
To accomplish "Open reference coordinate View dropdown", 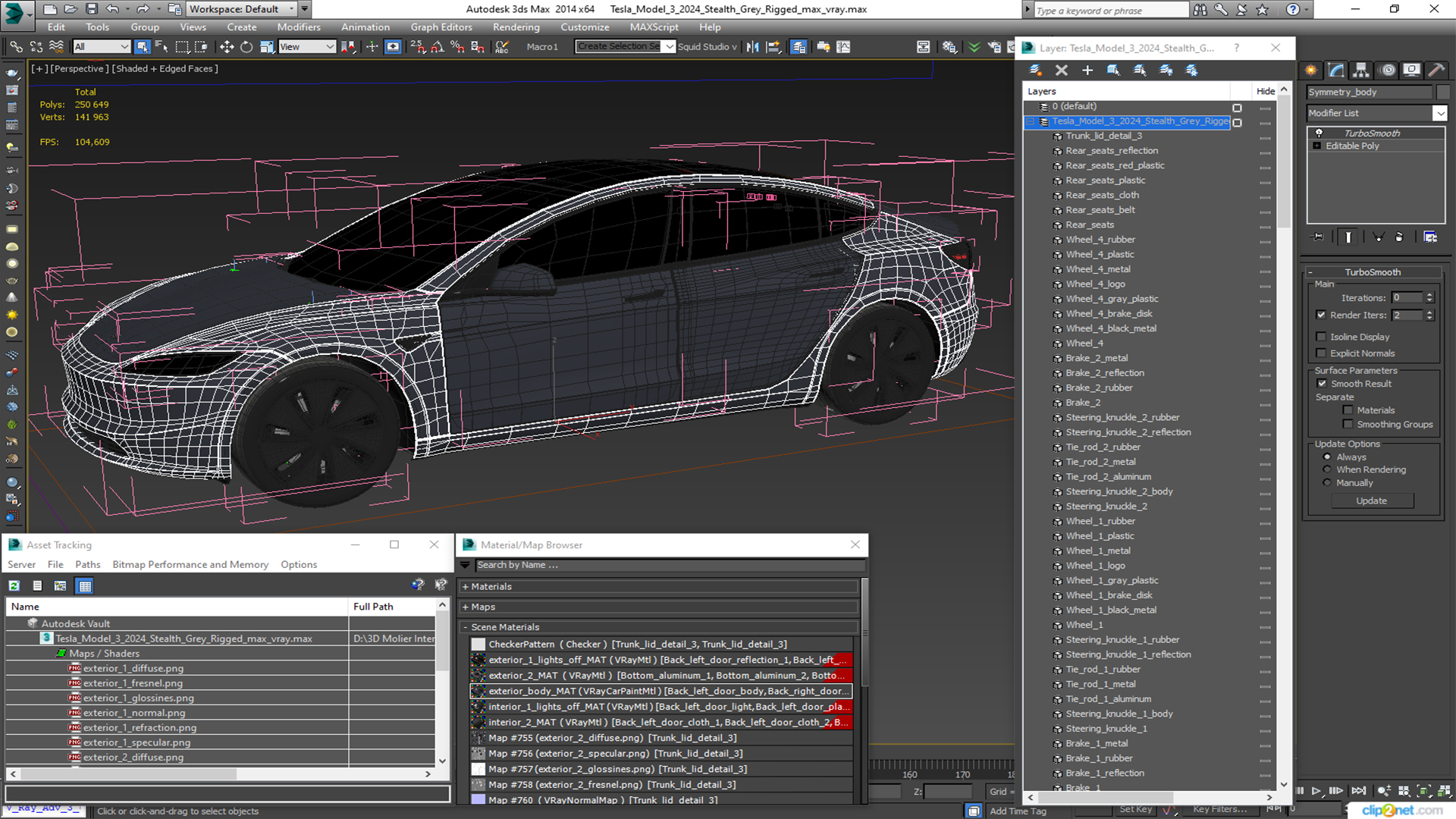I will point(307,47).
